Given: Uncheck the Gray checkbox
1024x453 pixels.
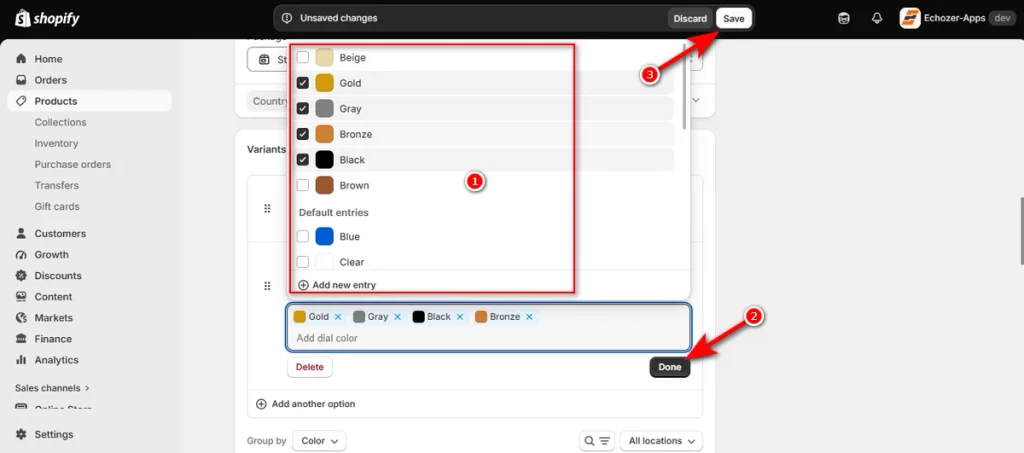Looking at the screenshot, I should pos(303,108).
